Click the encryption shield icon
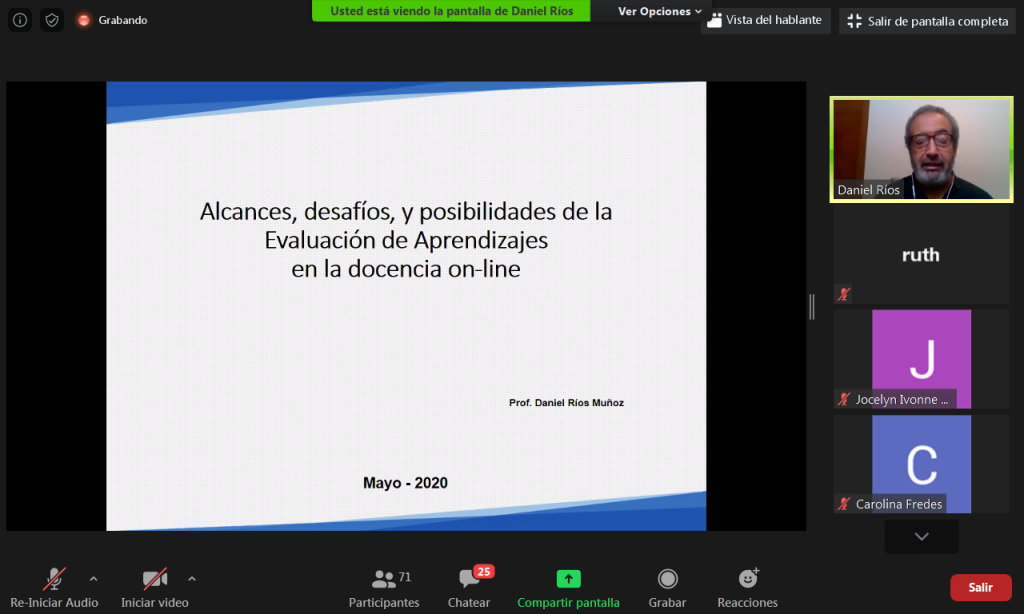The image size is (1024, 614). coord(52,20)
